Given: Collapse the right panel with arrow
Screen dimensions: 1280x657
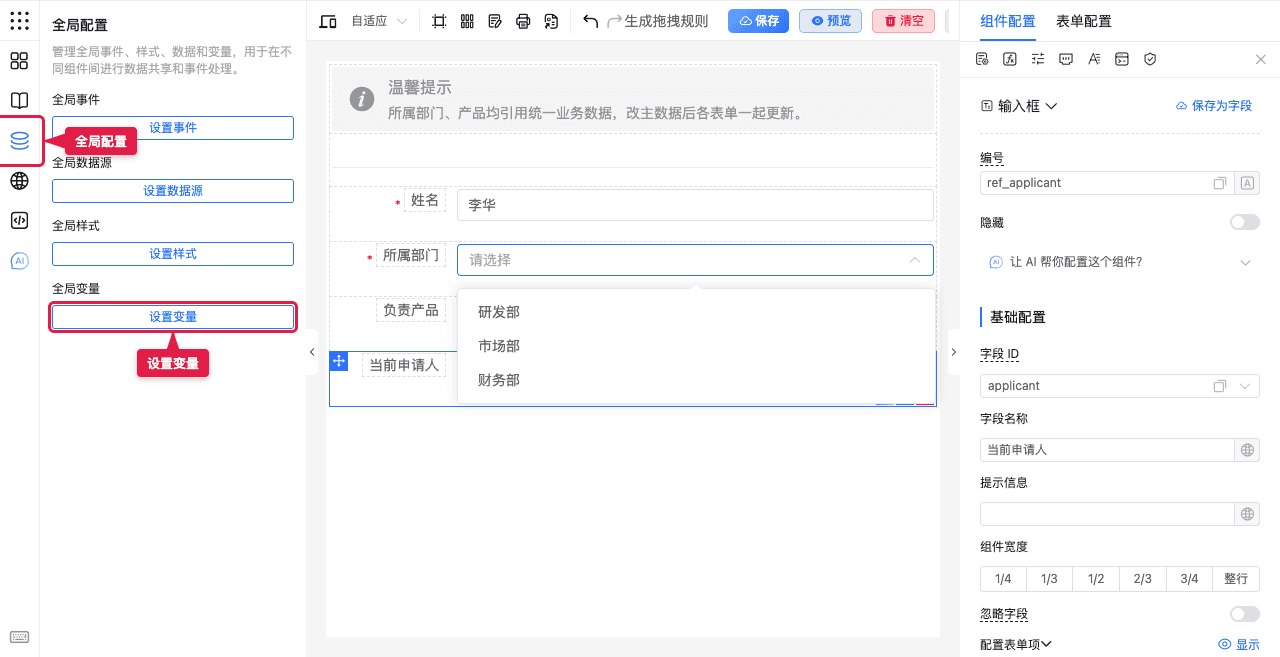Looking at the screenshot, I should pyautogui.click(x=953, y=352).
